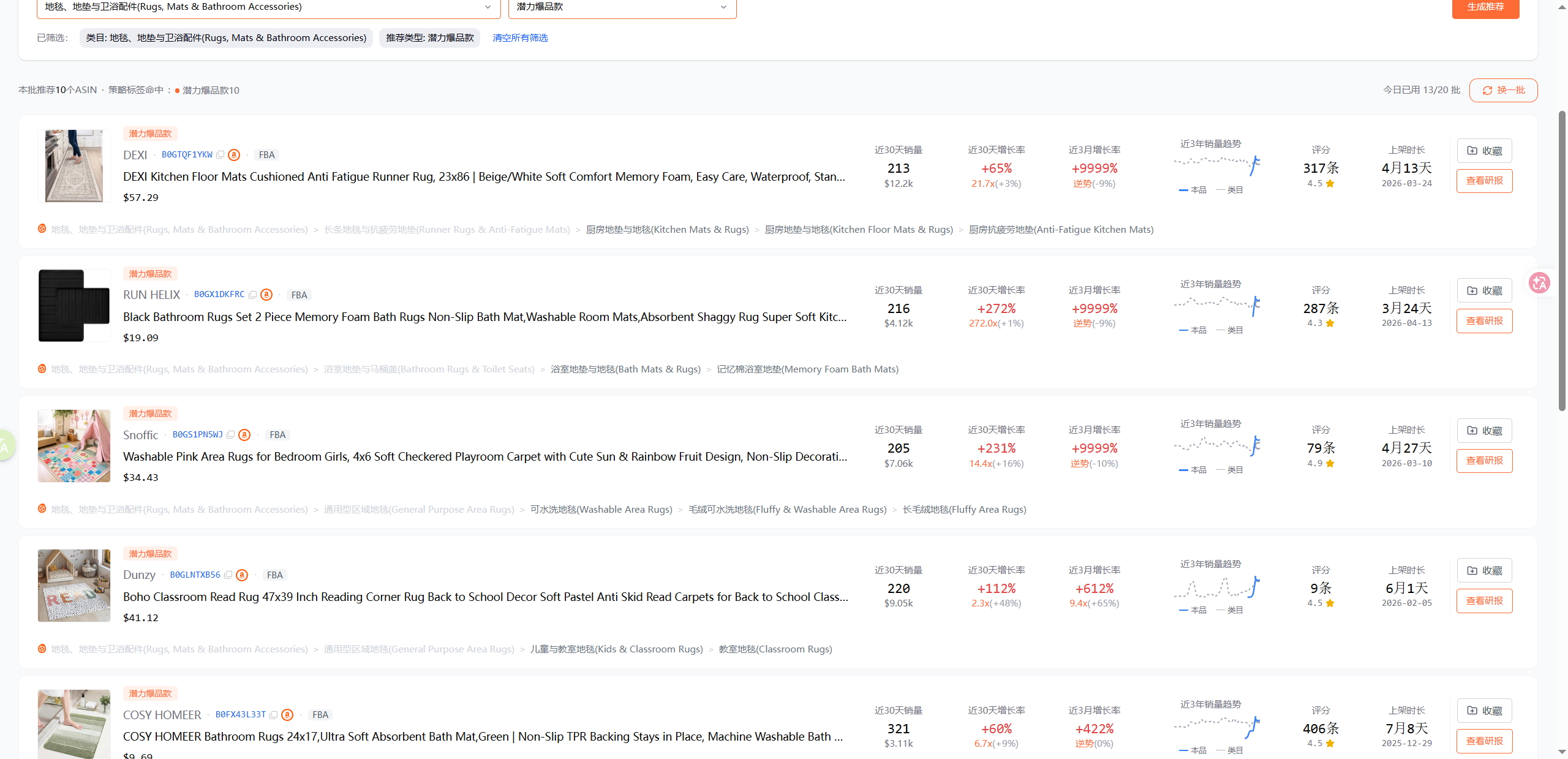Open DEXI Kitchen Floor Mats product title
1568x759 pixels.
coord(484,177)
